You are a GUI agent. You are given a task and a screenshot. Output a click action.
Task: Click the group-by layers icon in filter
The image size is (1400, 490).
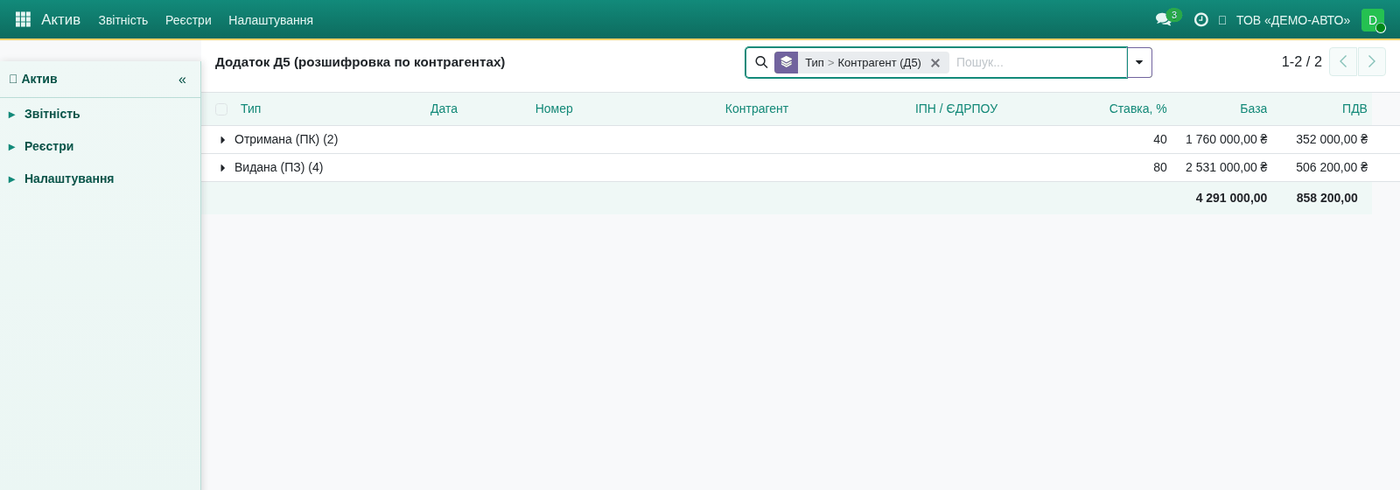coord(786,62)
